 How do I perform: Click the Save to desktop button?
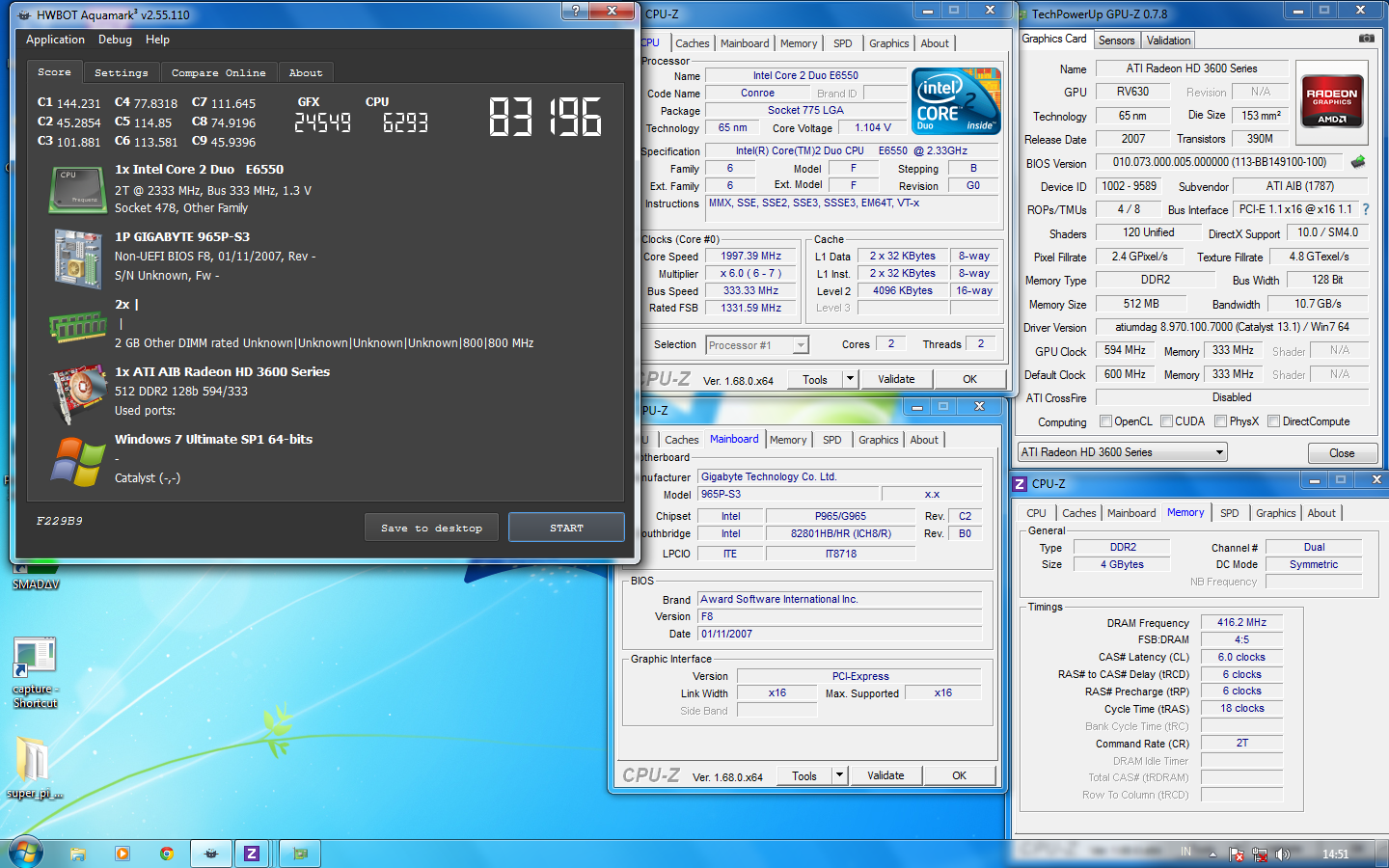431,528
